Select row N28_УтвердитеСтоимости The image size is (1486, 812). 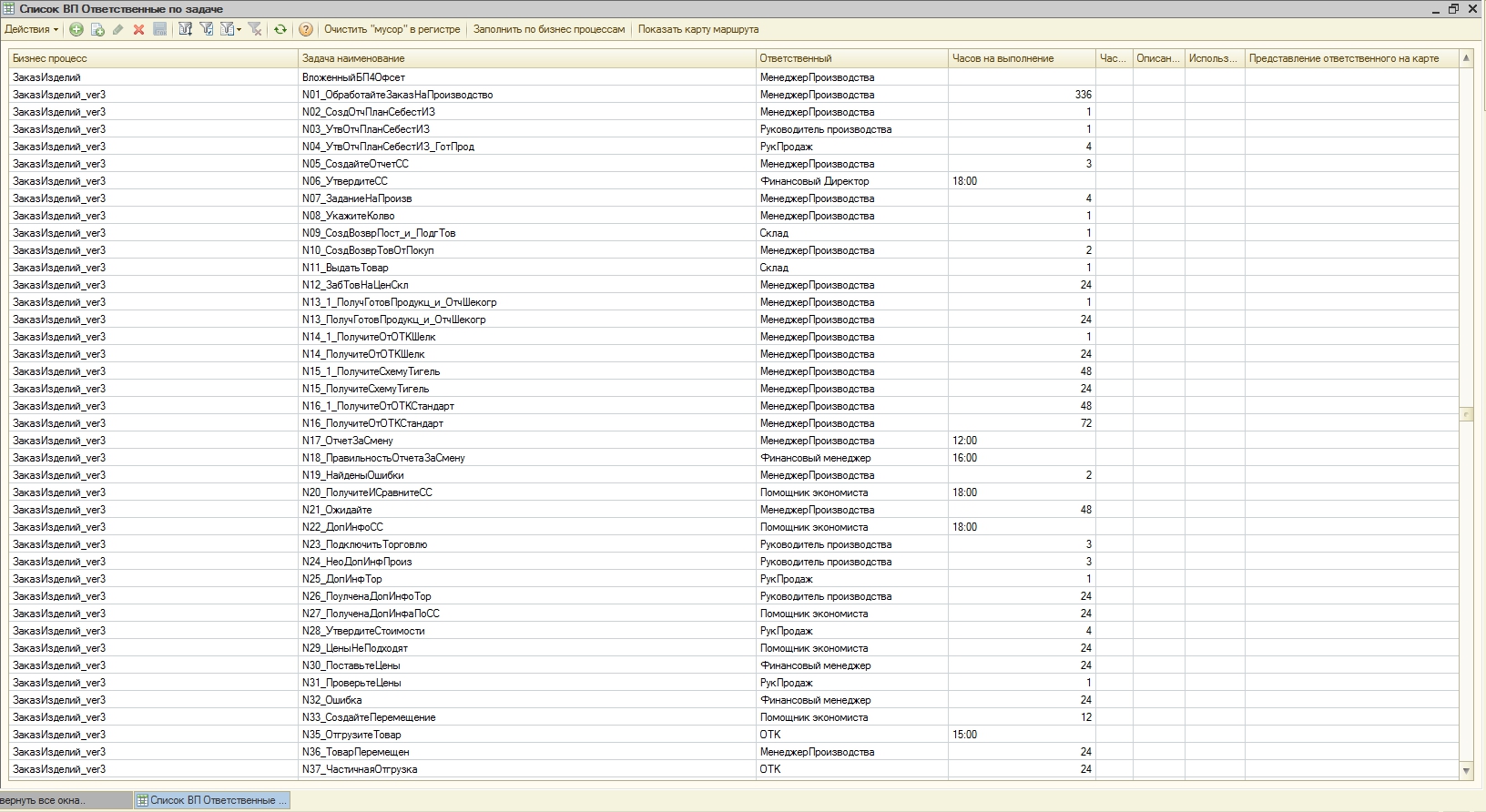(734, 631)
